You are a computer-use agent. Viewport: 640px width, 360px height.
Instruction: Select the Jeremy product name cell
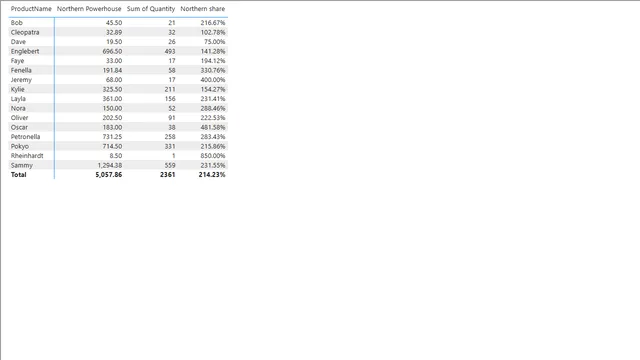click(21, 80)
